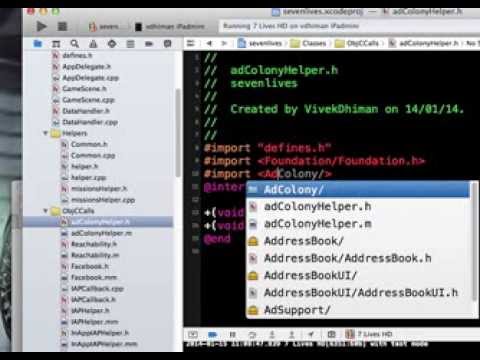Go back using jump bar left arrow
This screenshot has height=360, width=480.
click(209, 43)
